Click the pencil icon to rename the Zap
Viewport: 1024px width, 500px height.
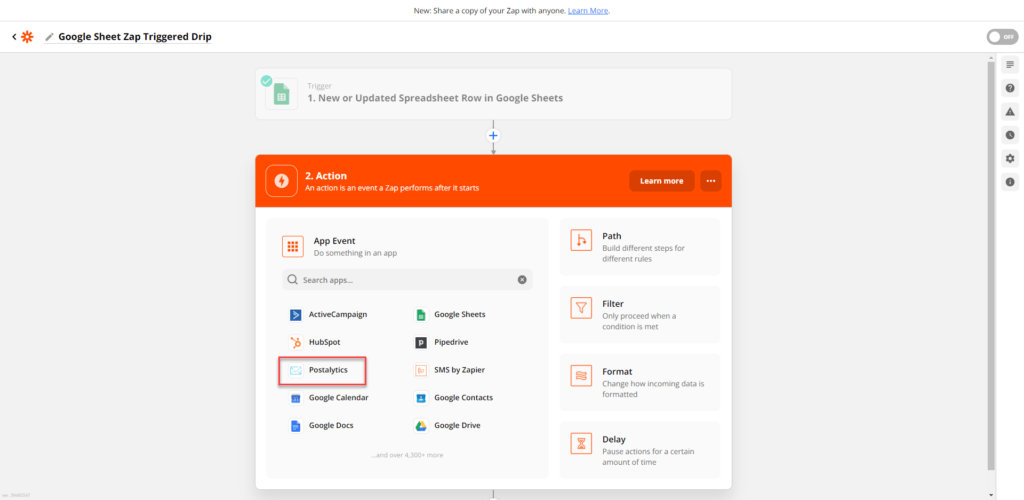coord(49,37)
